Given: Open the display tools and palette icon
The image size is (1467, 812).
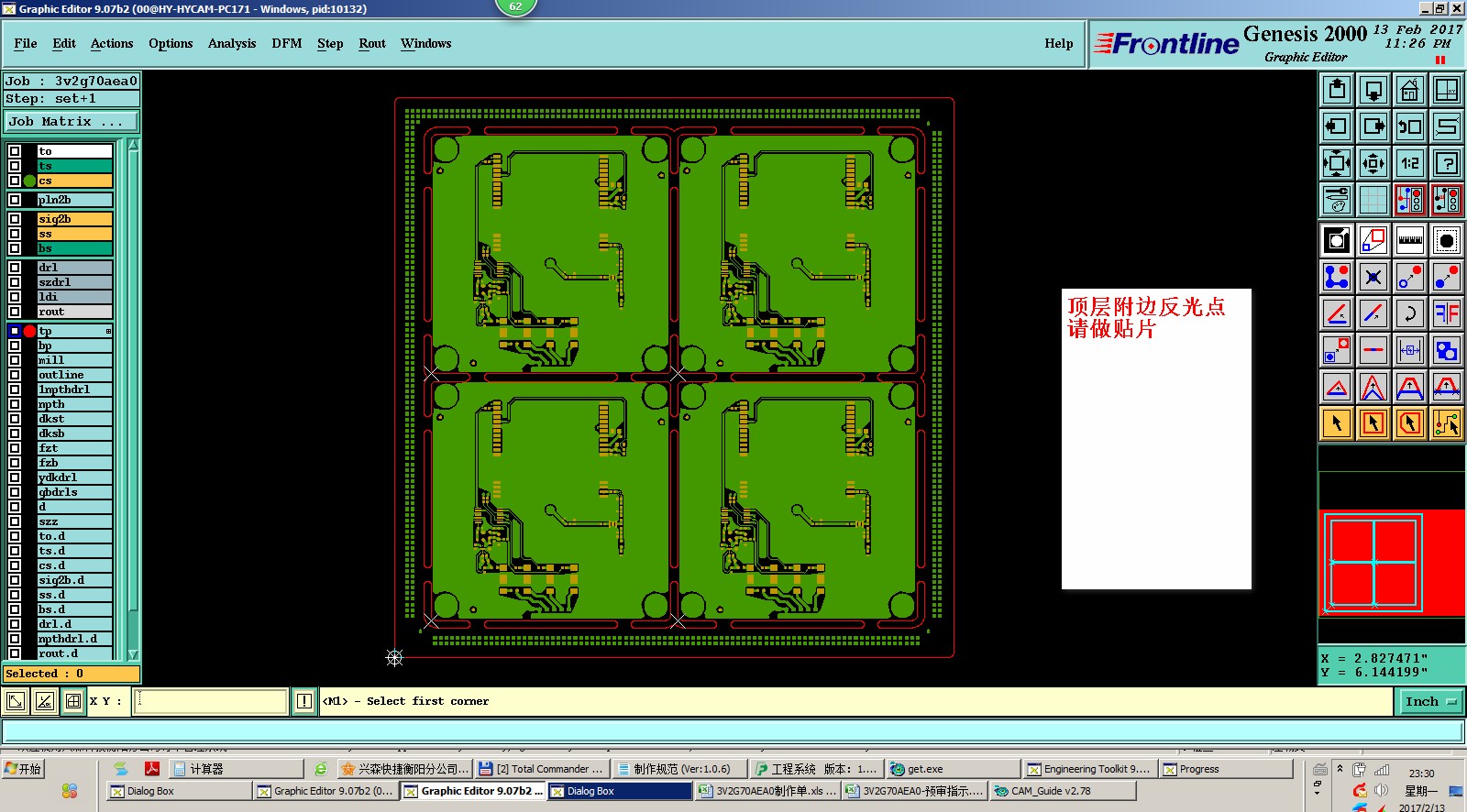Looking at the screenshot, I should tap(1337, 200).
